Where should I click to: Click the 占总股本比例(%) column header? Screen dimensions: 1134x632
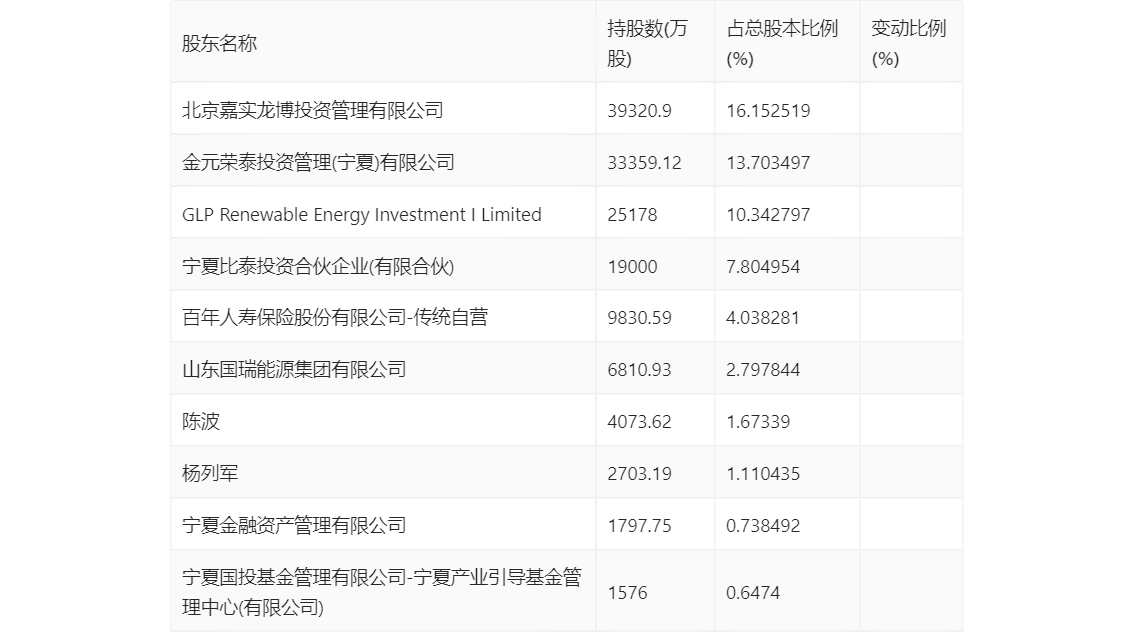pyautogui.click(x=782, y=43)
